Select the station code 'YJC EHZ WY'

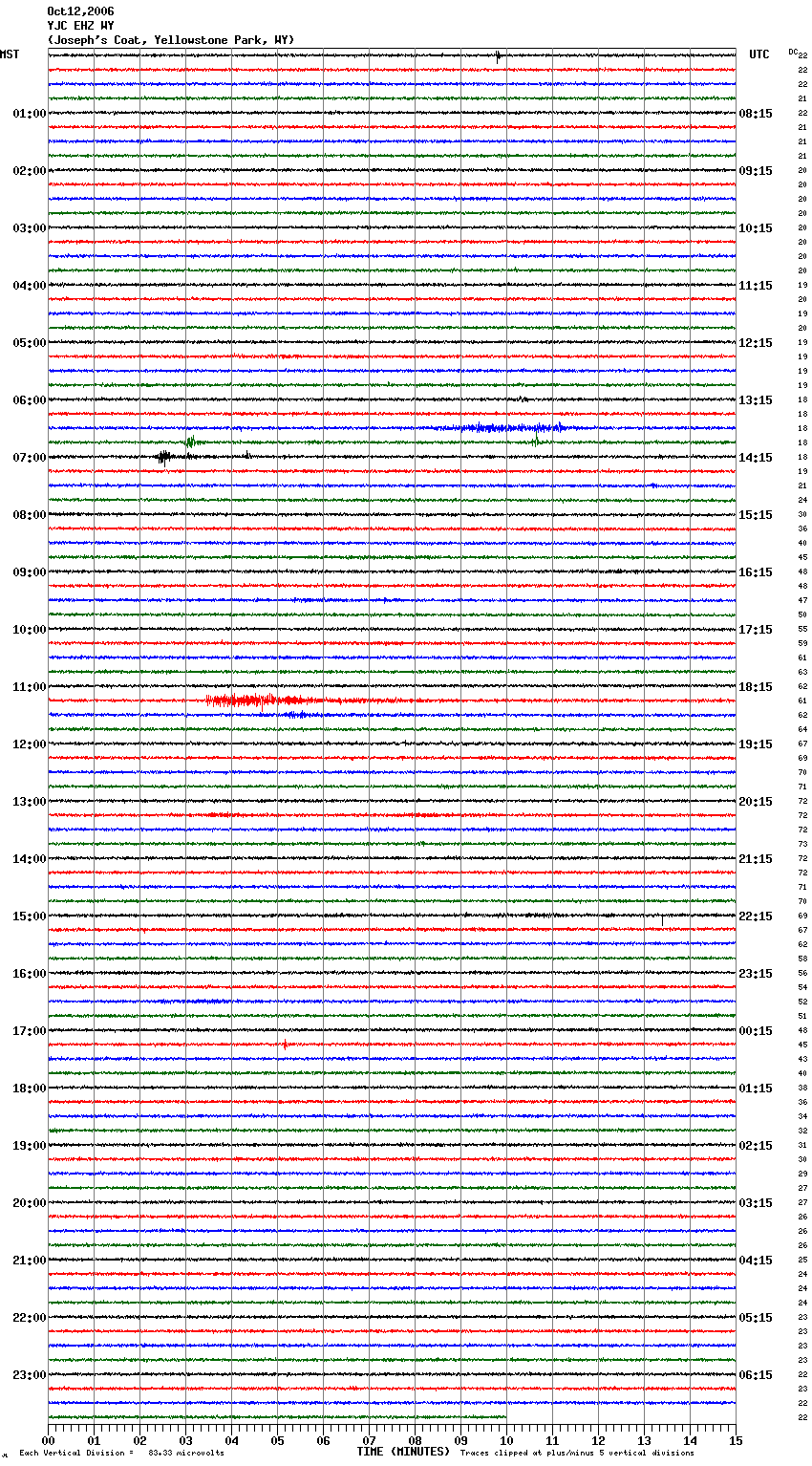click(80, 26)
